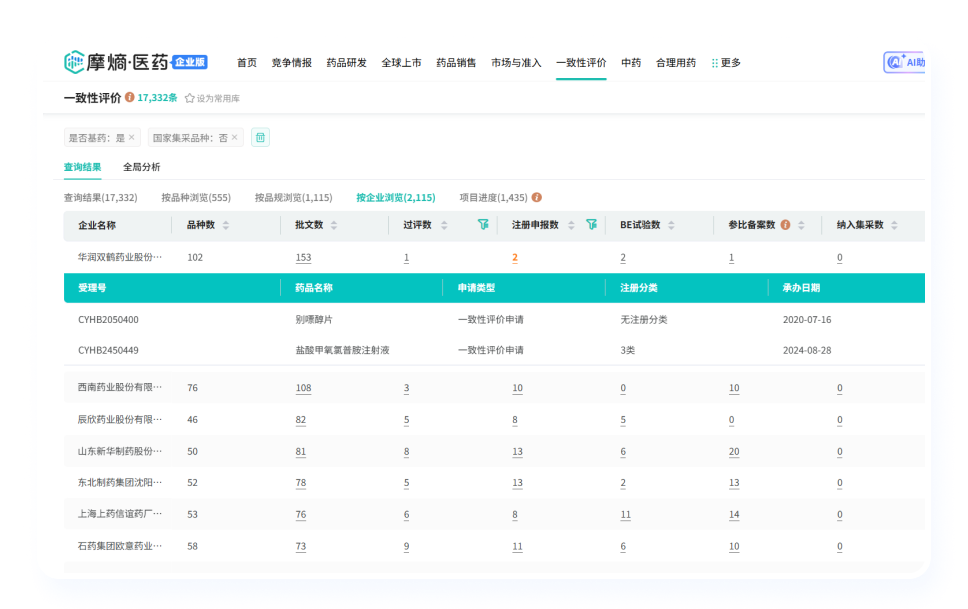Viewport: 968px width, 609px height.
Task: Sort by 过评数 column
Action: coord(444,225)
